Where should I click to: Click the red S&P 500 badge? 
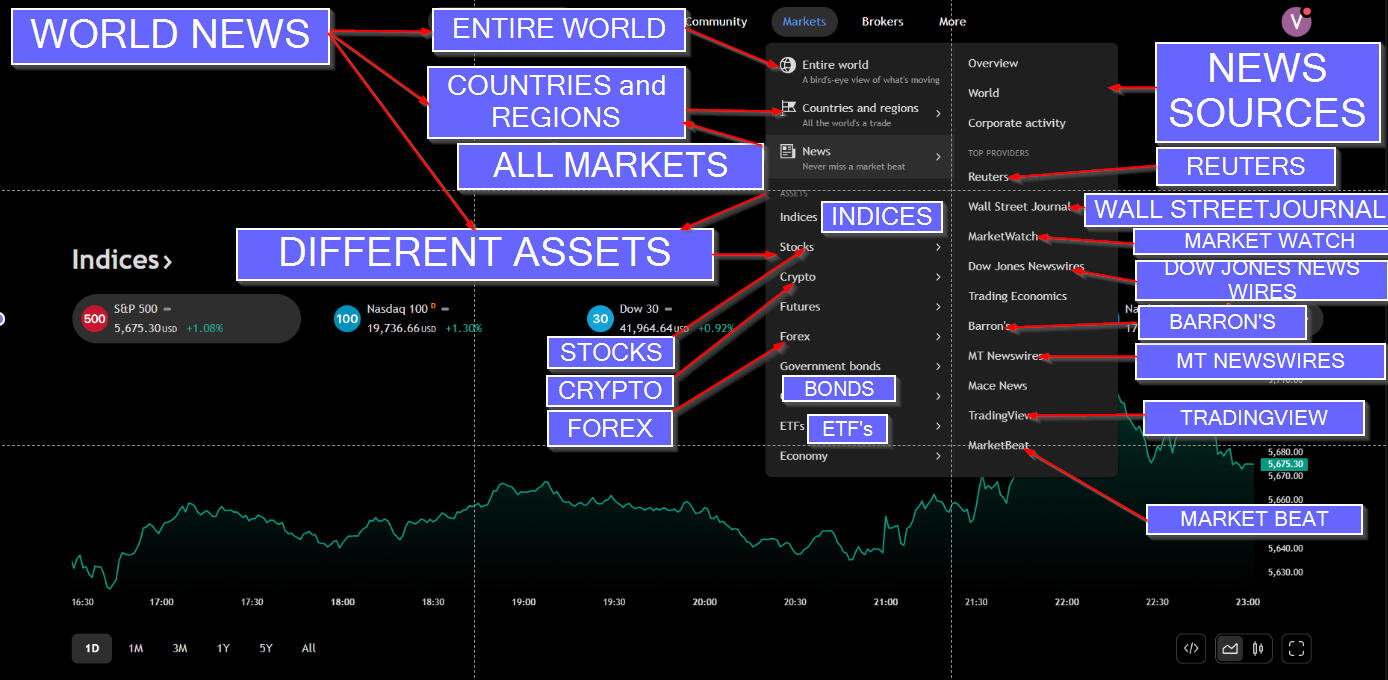click(x=94, y=319)
